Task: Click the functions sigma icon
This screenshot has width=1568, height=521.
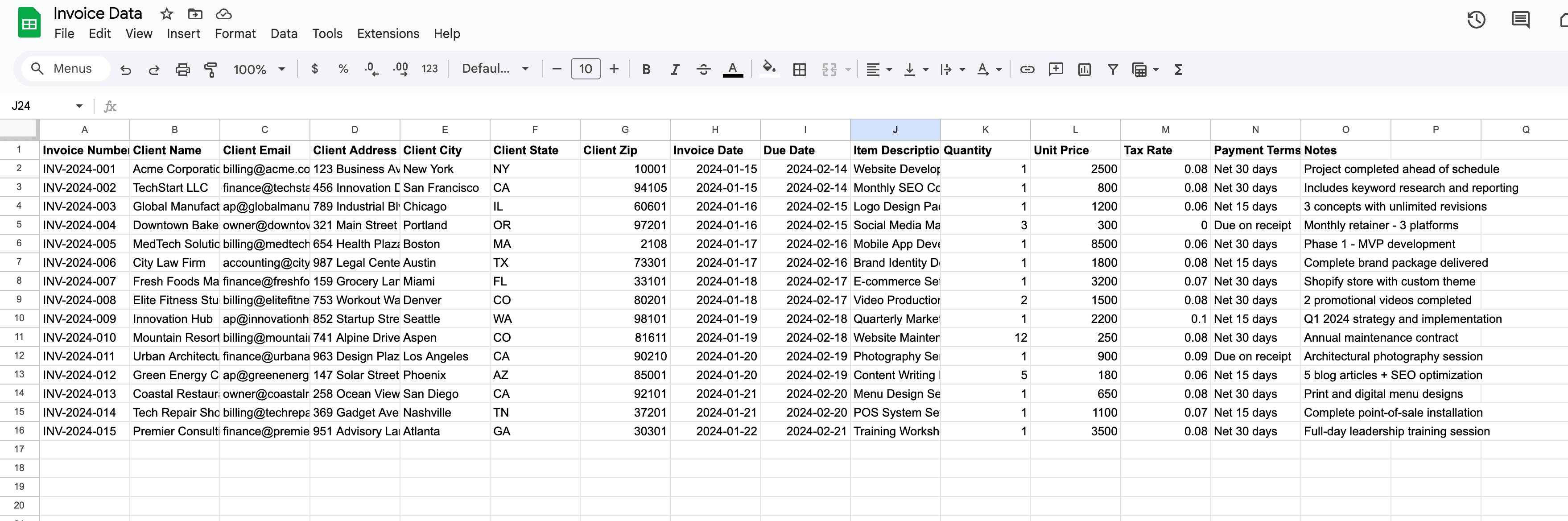Action: [1178, 70]
